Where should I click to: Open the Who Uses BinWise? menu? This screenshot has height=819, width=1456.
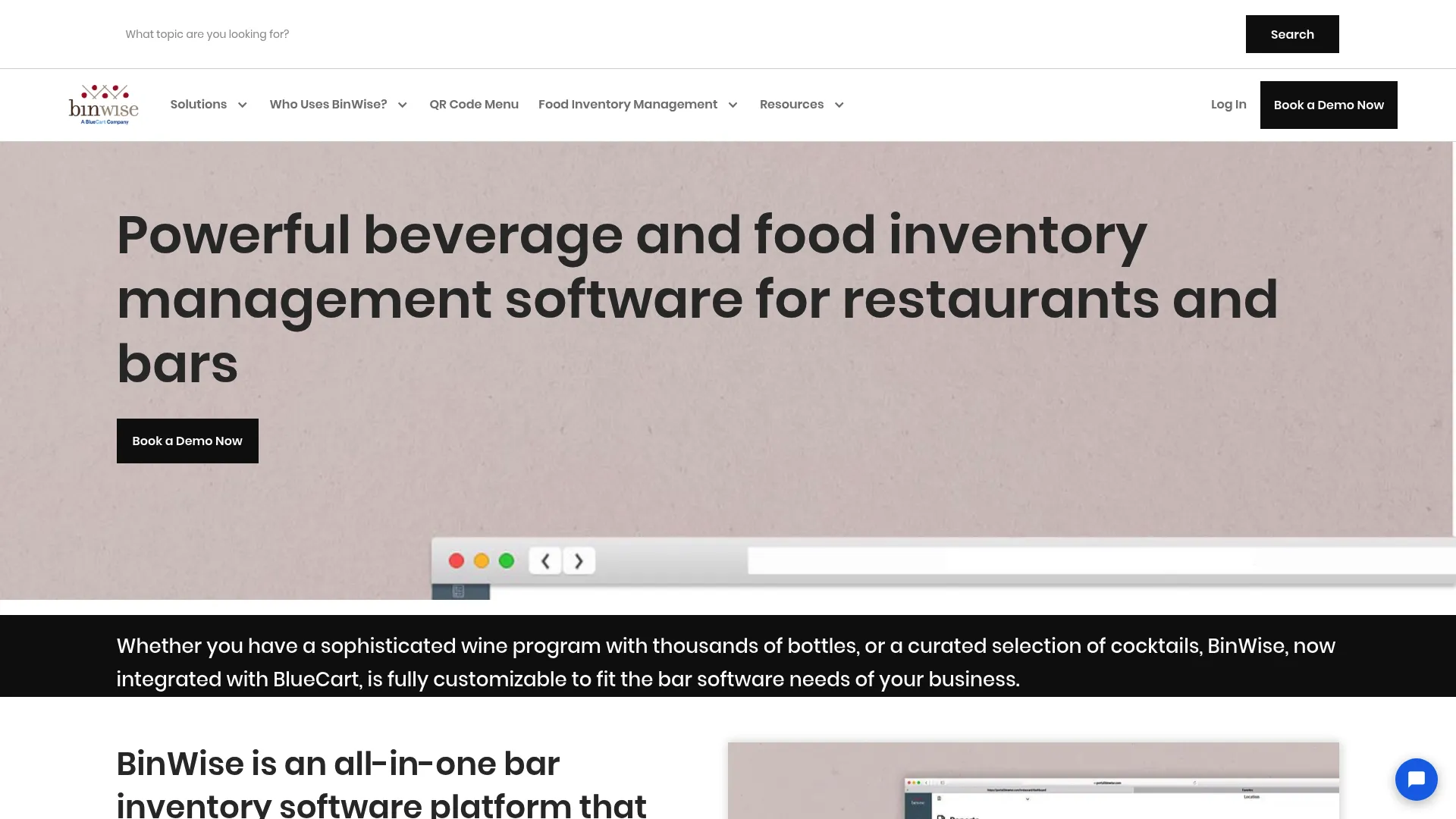[328, 104]
